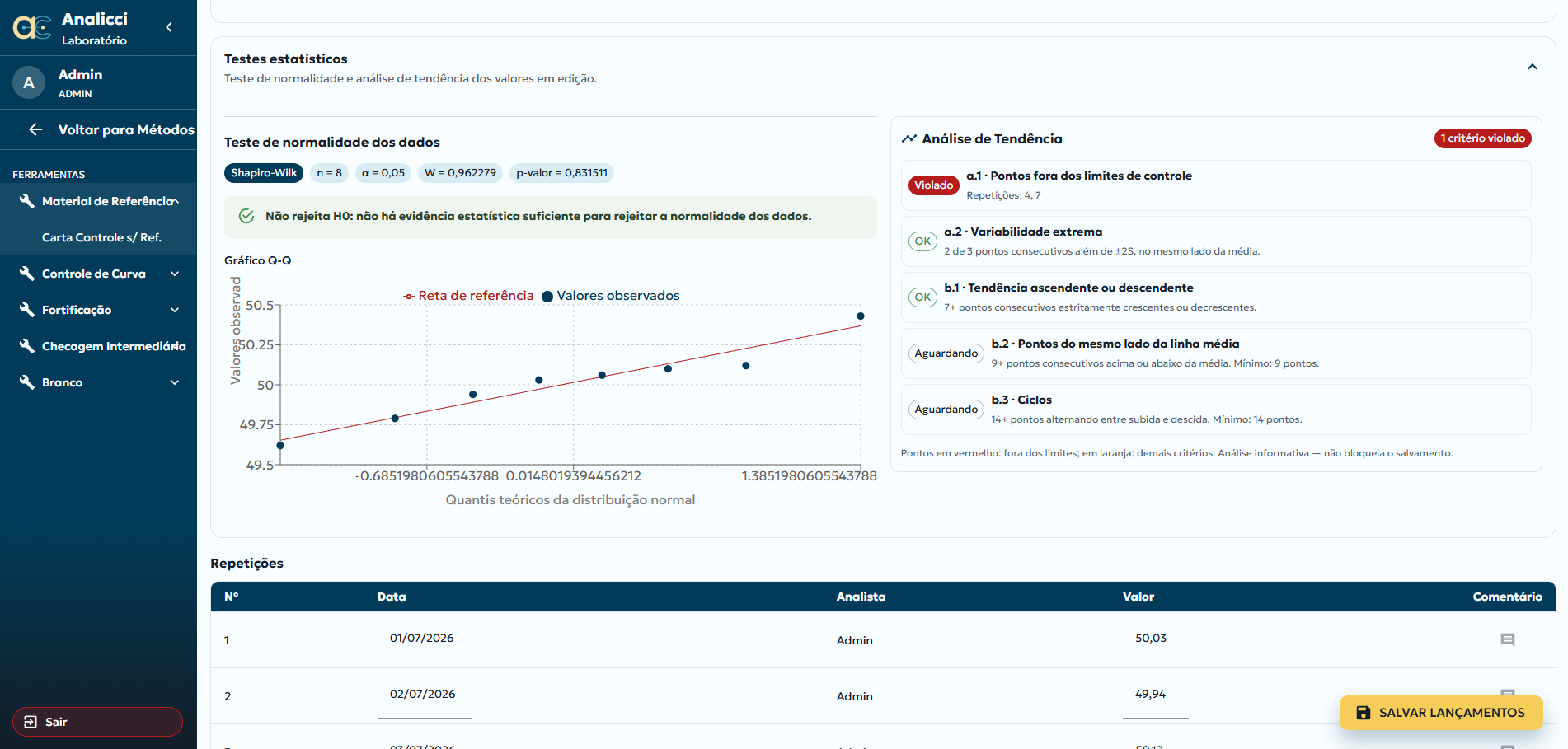1568x749 pixels.
Task: Click the p-valor = 0,831511 chip
Action: 562,173
